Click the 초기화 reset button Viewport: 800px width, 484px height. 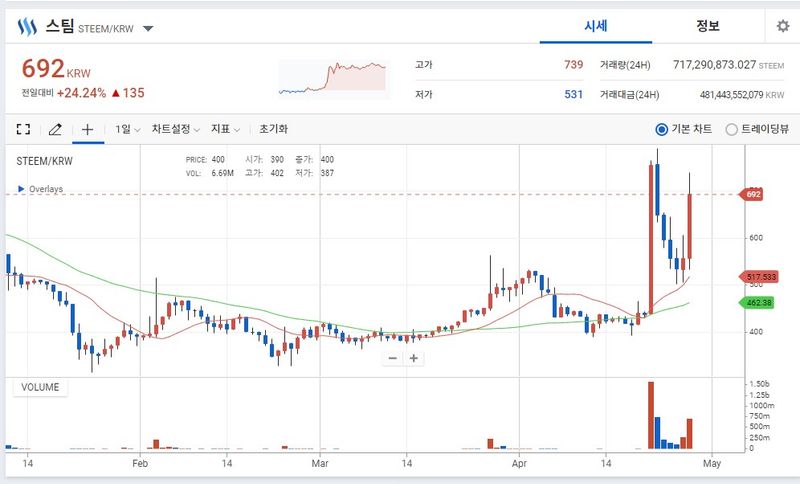[x=273, y=130]
